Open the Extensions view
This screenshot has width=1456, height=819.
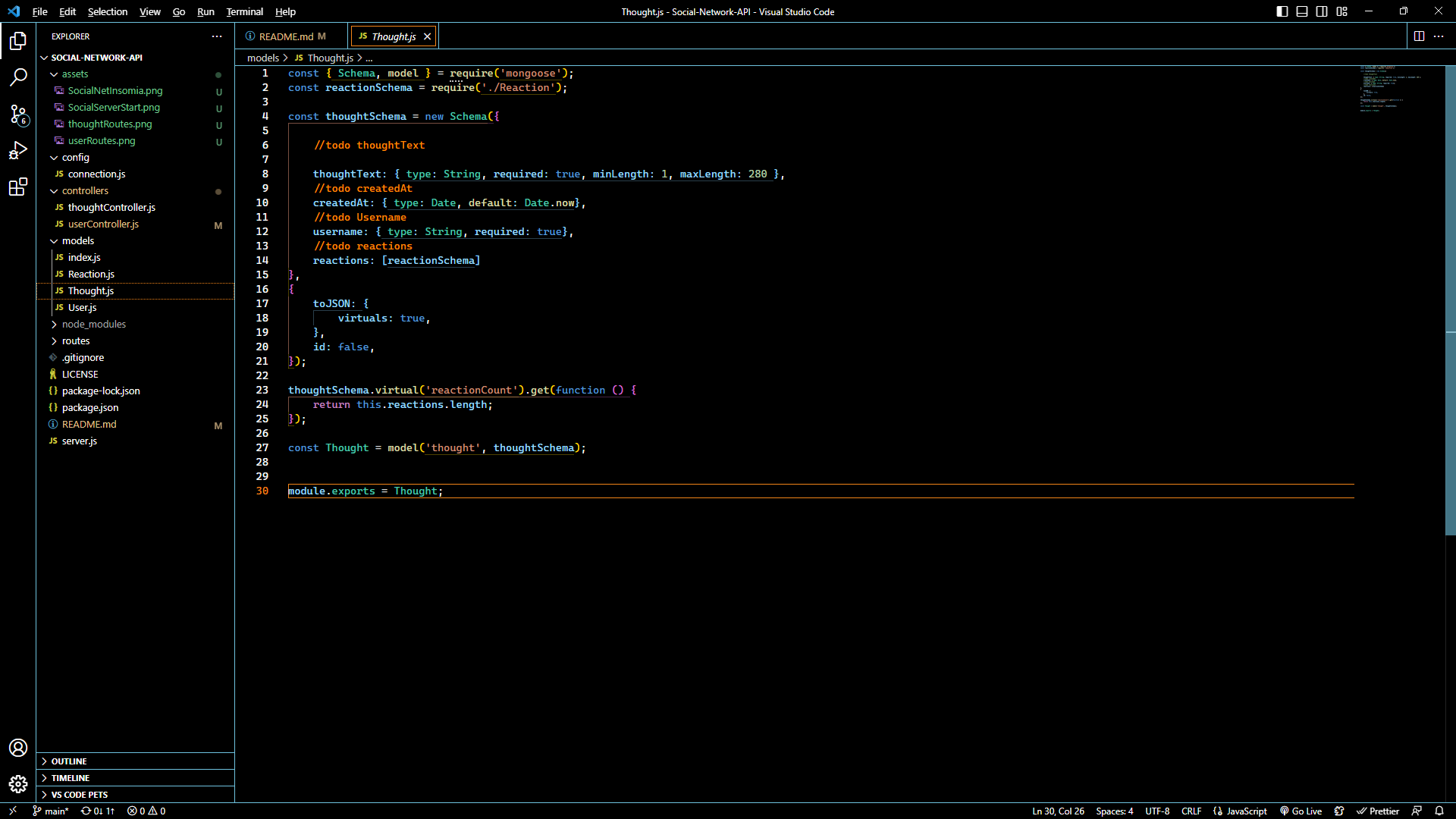[18, 187]
